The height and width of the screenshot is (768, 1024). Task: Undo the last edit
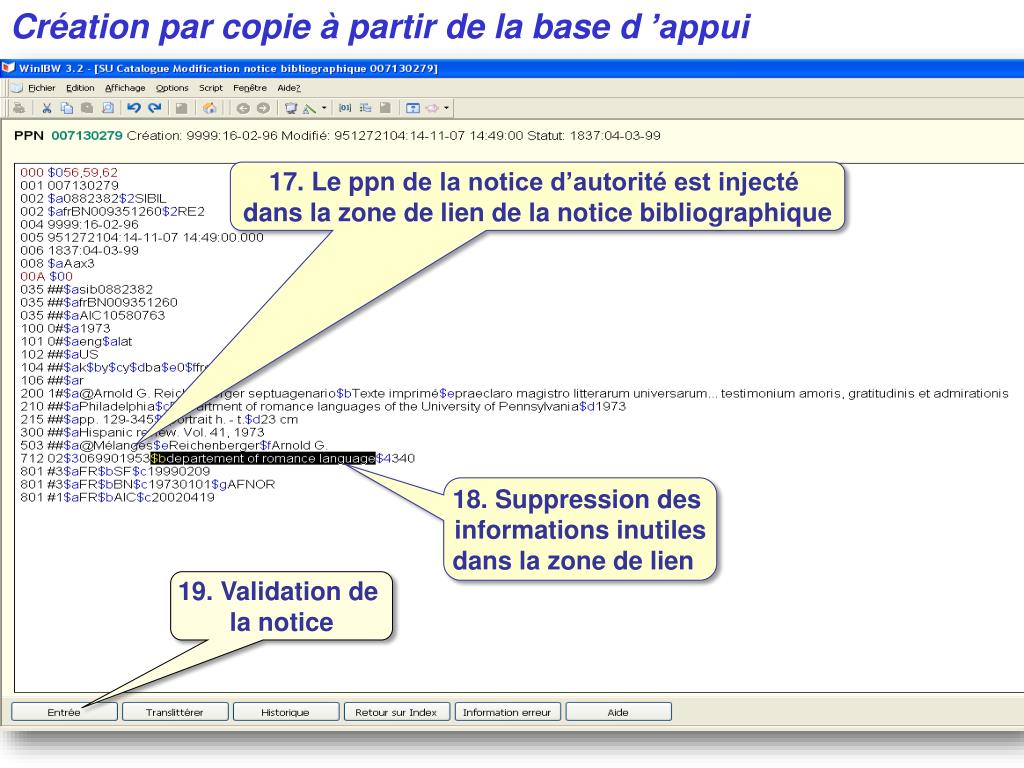[x=134, y=108]
